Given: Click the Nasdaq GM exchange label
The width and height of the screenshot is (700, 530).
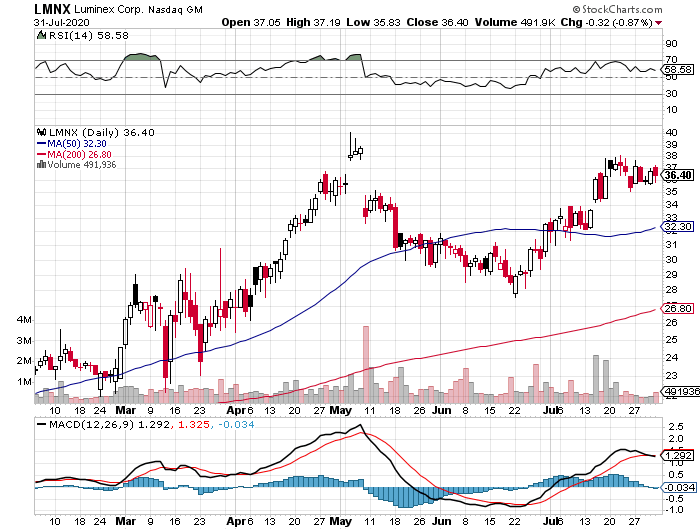Looking at the screenshot, I should 175,9.
